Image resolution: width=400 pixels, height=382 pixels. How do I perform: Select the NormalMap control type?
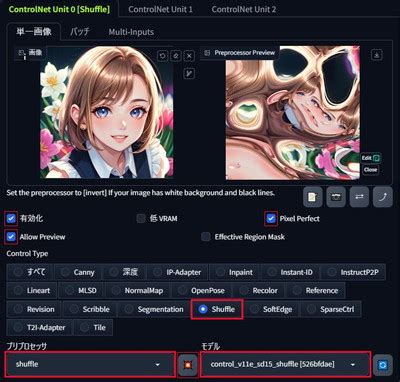click(138, 290)
